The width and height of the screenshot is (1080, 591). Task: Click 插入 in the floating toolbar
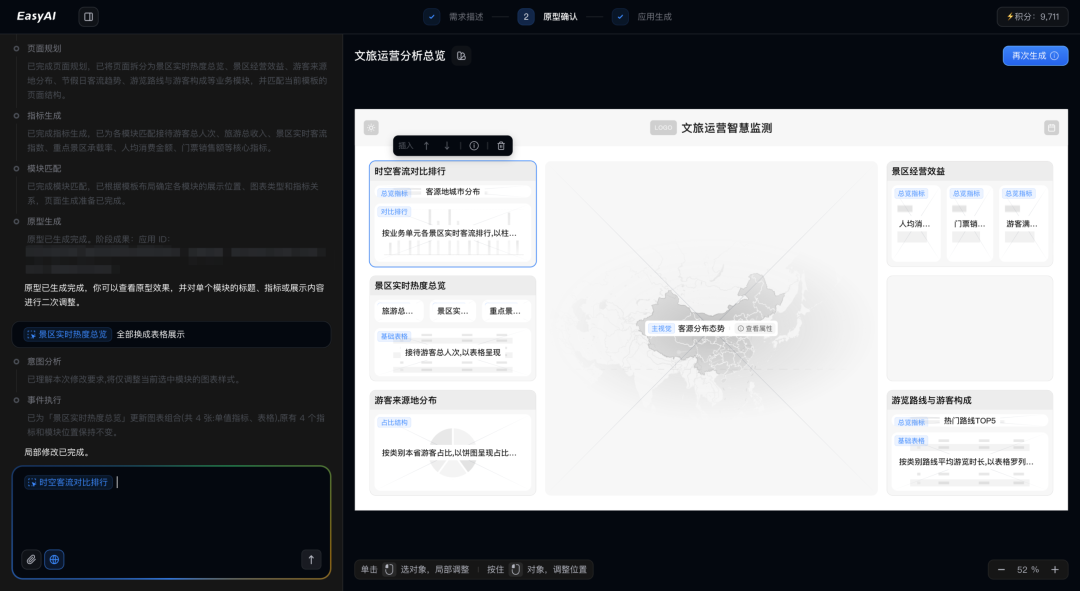click(x=406, y=145)
